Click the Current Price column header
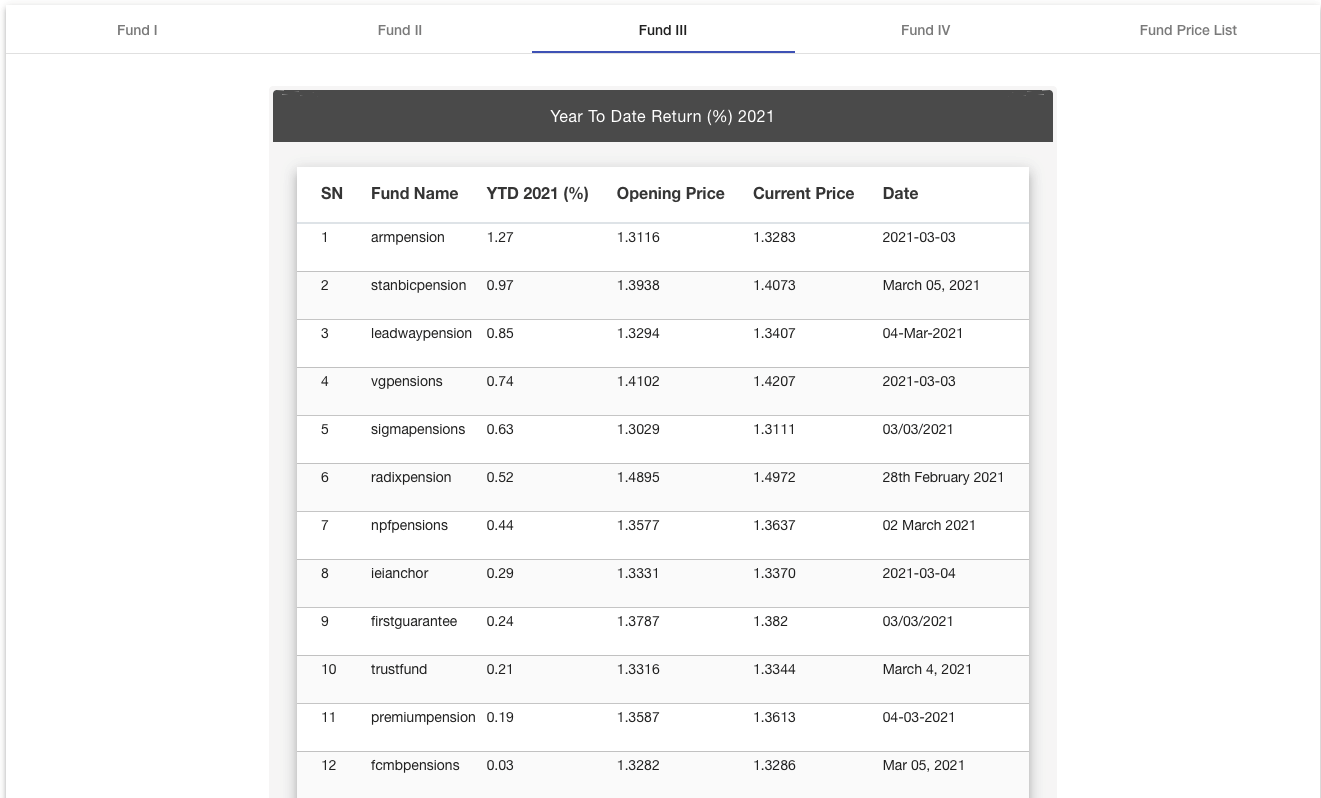This screenshot has width=1321, height=798. coord(803,194)
